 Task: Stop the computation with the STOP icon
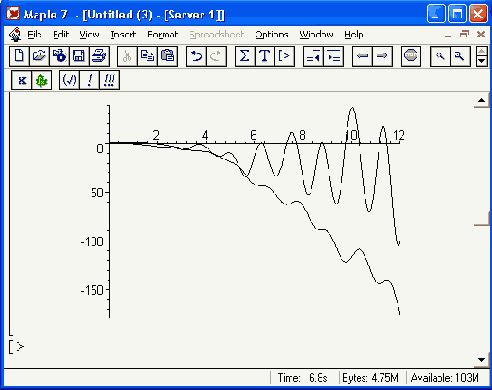tap(411, 56)
